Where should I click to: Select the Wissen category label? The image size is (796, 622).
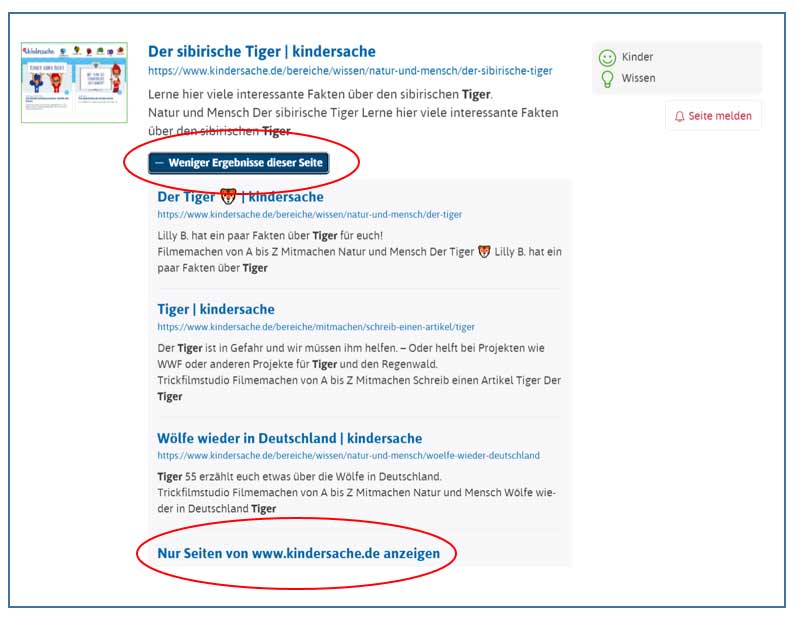click(638, 79)
